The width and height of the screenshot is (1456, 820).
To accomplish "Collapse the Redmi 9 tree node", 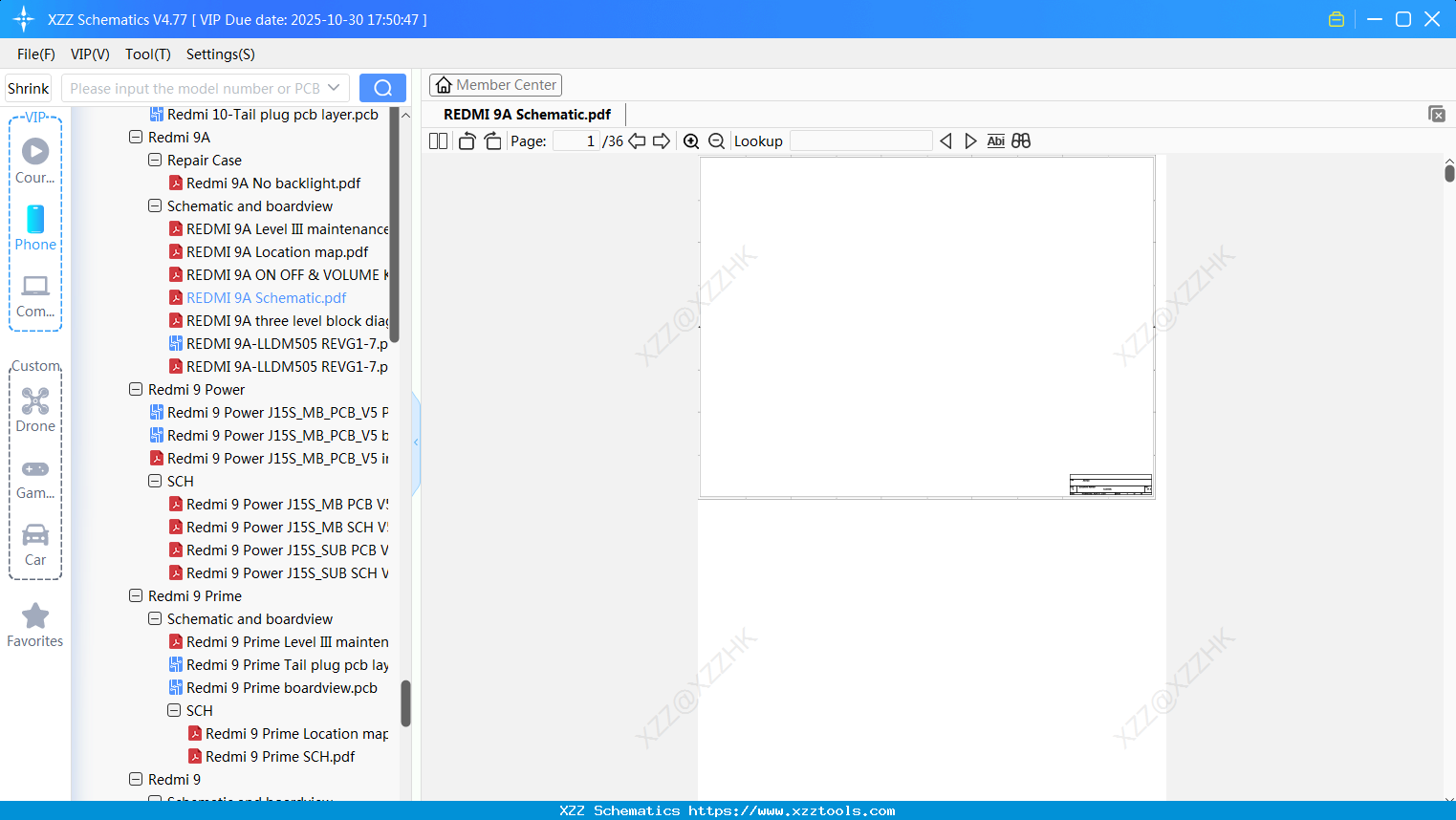I will [x=136, y=779].
